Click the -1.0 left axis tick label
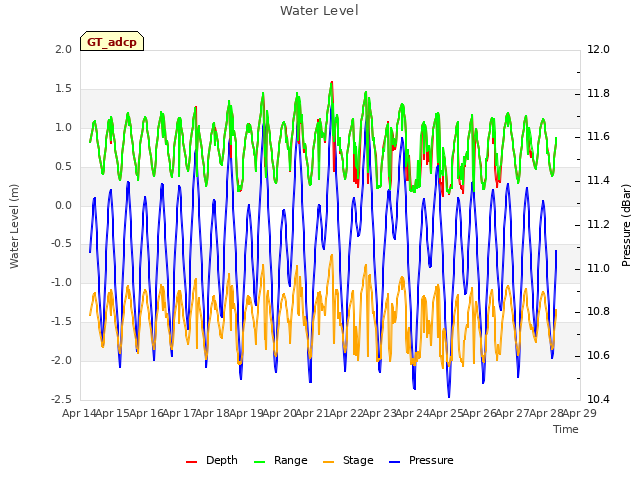Screen dimensions: 640x480 click(x=61, y=282)
